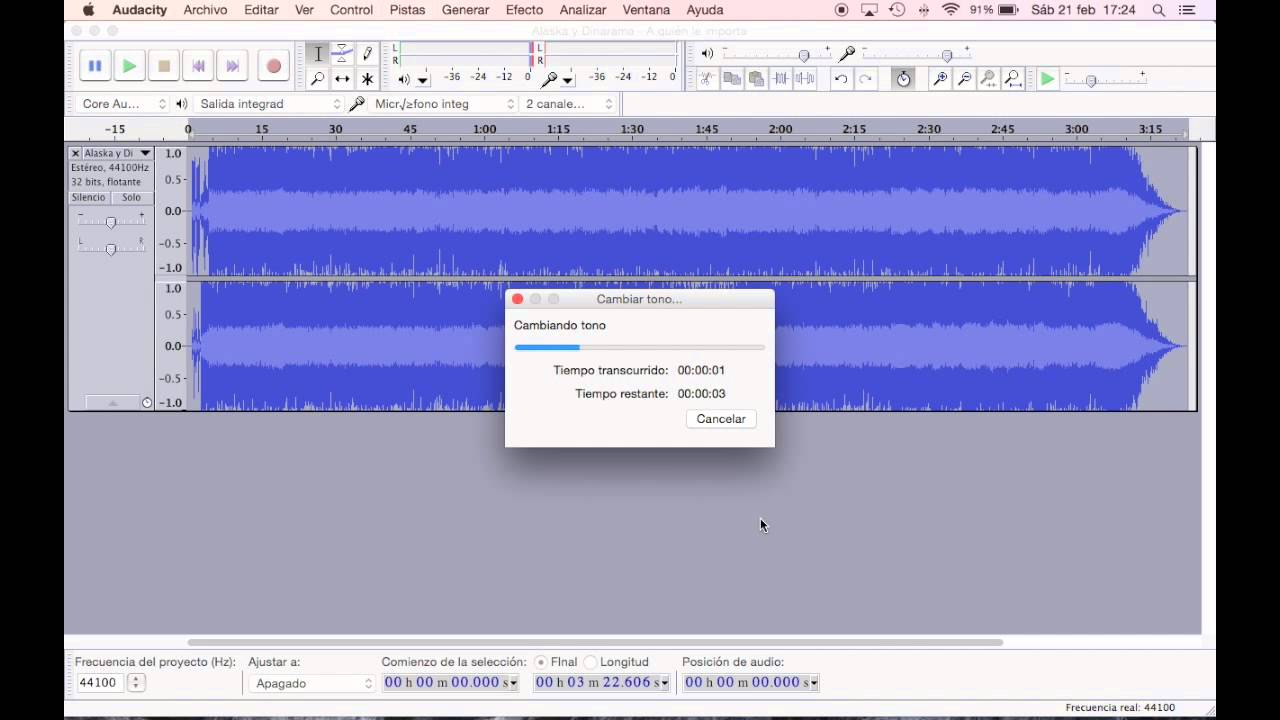
Task: Mute track with Silencio button
Action: pos(88,197)
